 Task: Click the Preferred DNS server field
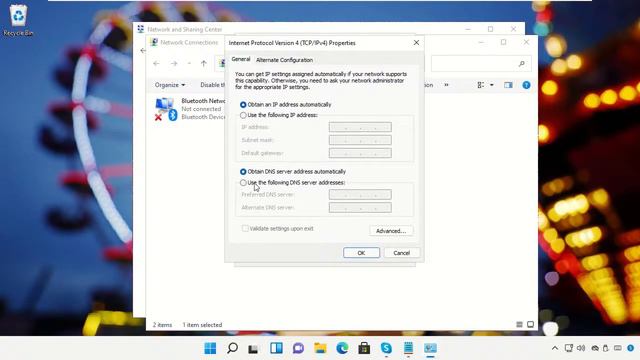[360, 195]
